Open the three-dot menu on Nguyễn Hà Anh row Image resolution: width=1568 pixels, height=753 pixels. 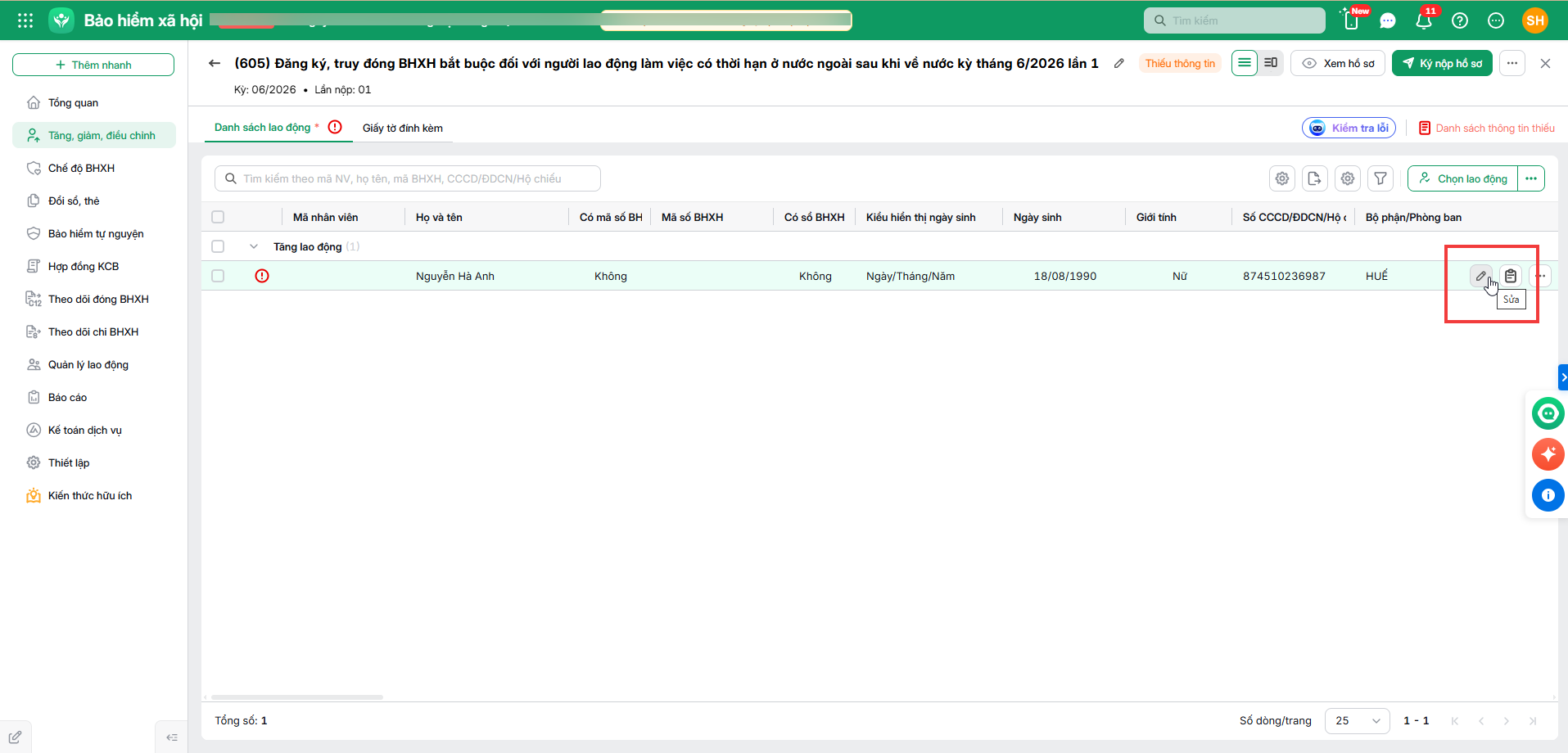1541,276
